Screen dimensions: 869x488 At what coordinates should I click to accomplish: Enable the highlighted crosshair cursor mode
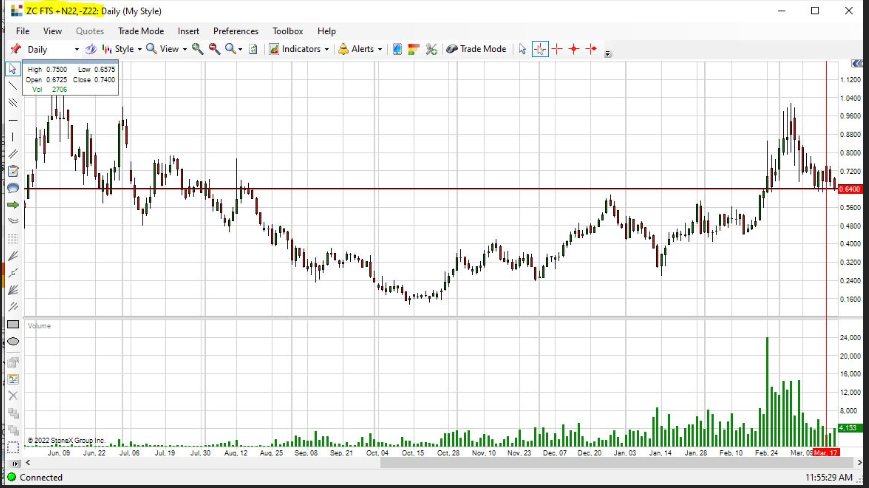pos(540,49)
